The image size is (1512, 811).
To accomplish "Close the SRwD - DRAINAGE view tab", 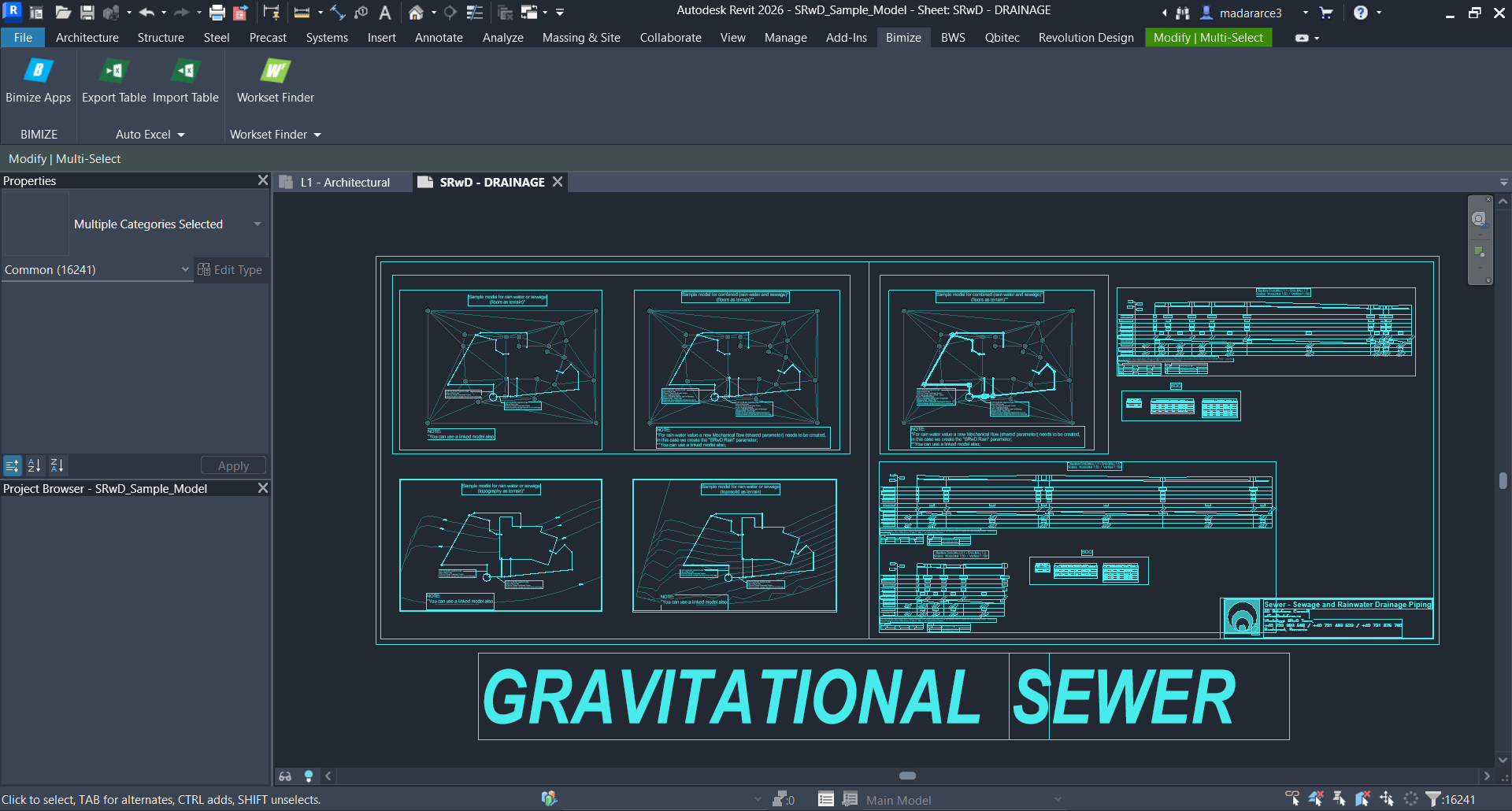I will click(x=558, y=182).
